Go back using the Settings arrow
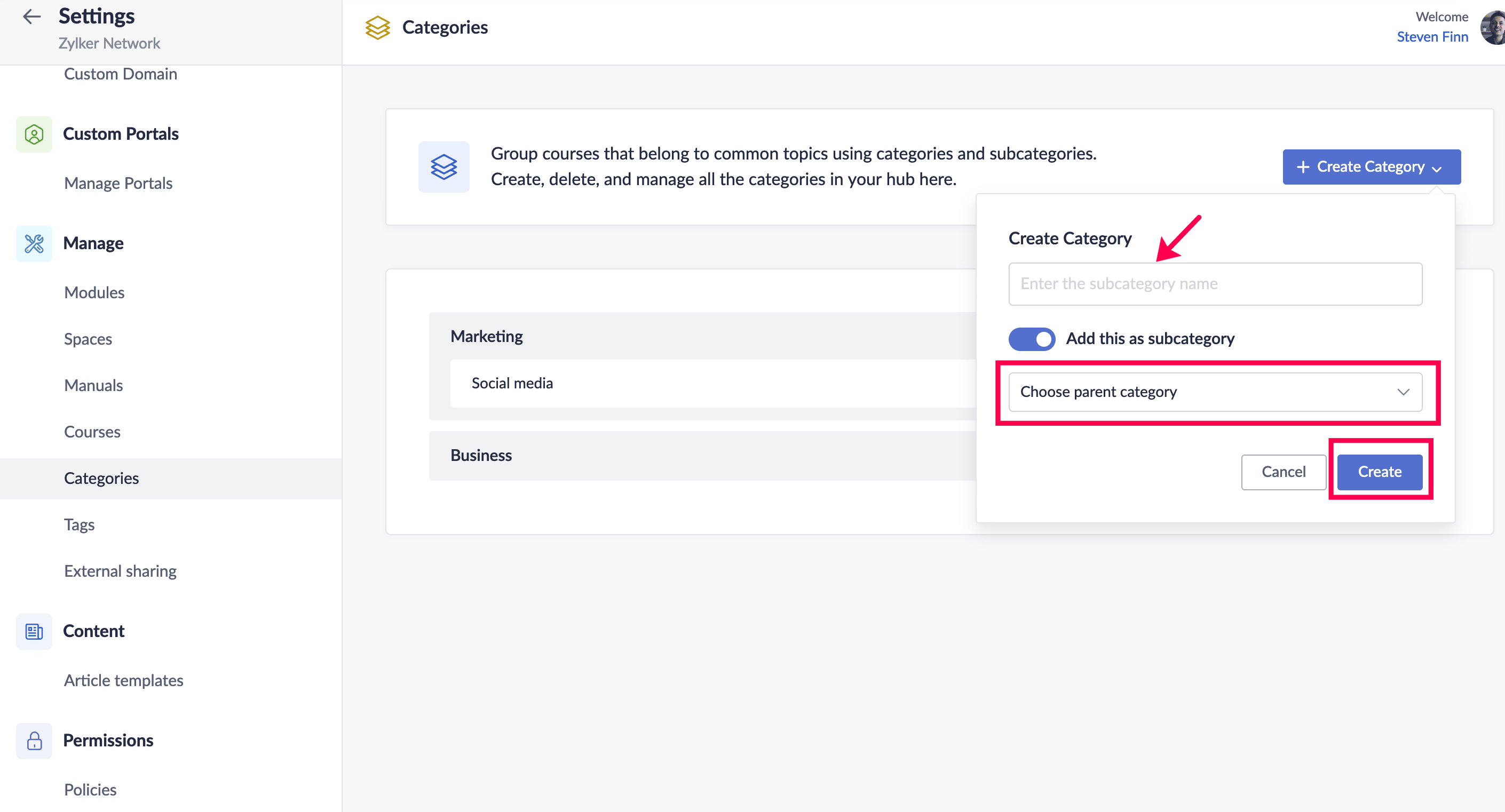Viewport: 1505px width, 812px height. tap(31, 17)
